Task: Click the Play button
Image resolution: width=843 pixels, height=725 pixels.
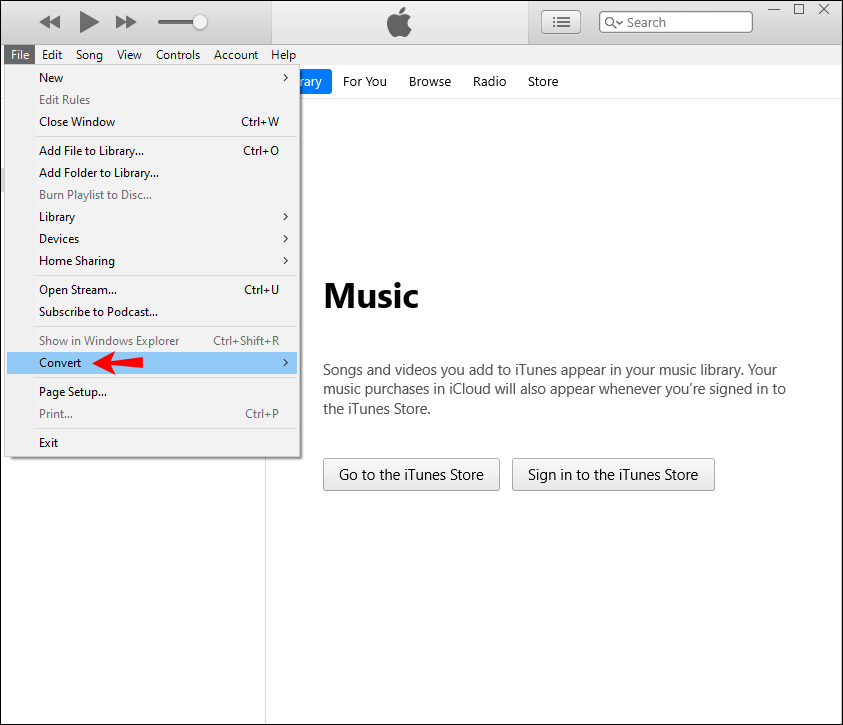Action: (89, 22)
